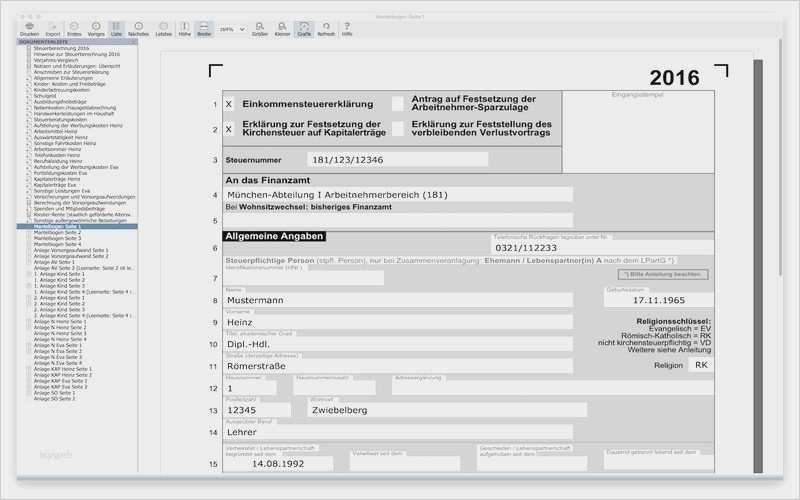Fit page to Breite

pyautogui.click(x=204, y=29)
